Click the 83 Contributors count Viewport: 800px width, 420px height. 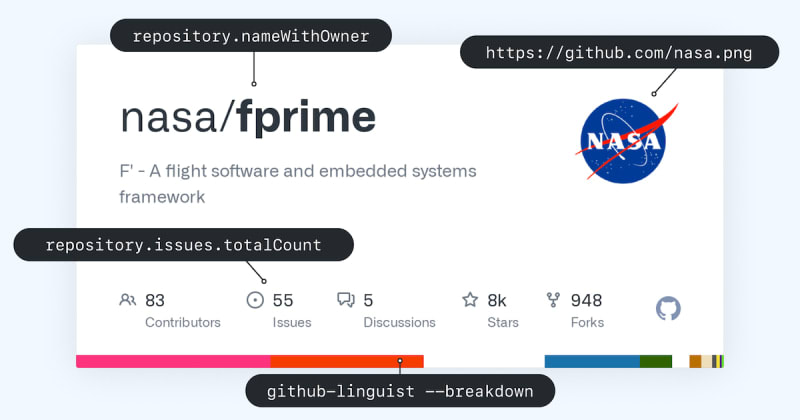[155, 300]
